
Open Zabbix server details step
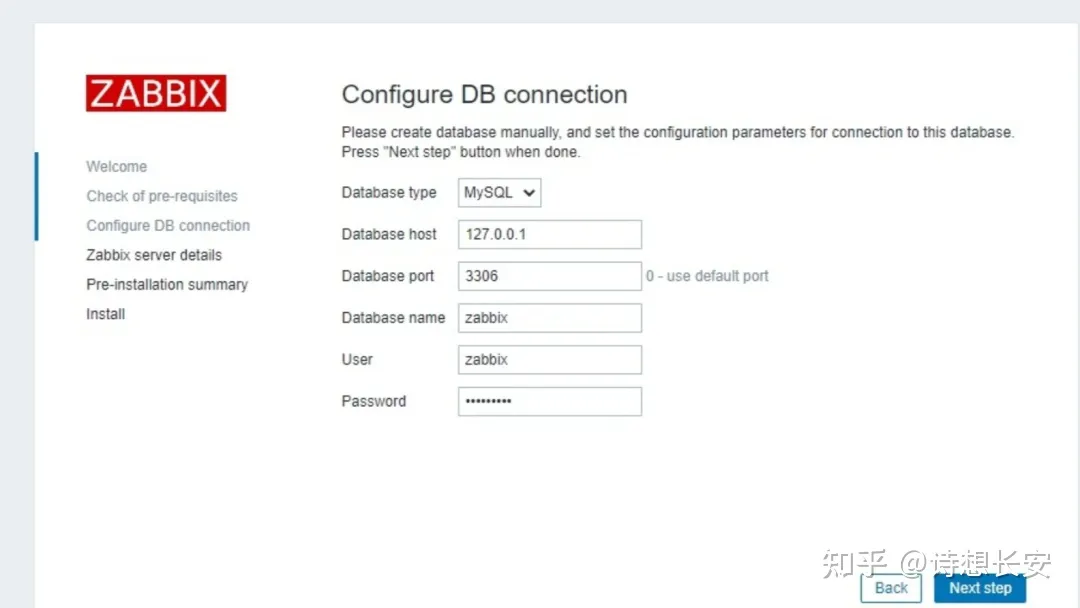click(x=154, y=255)
